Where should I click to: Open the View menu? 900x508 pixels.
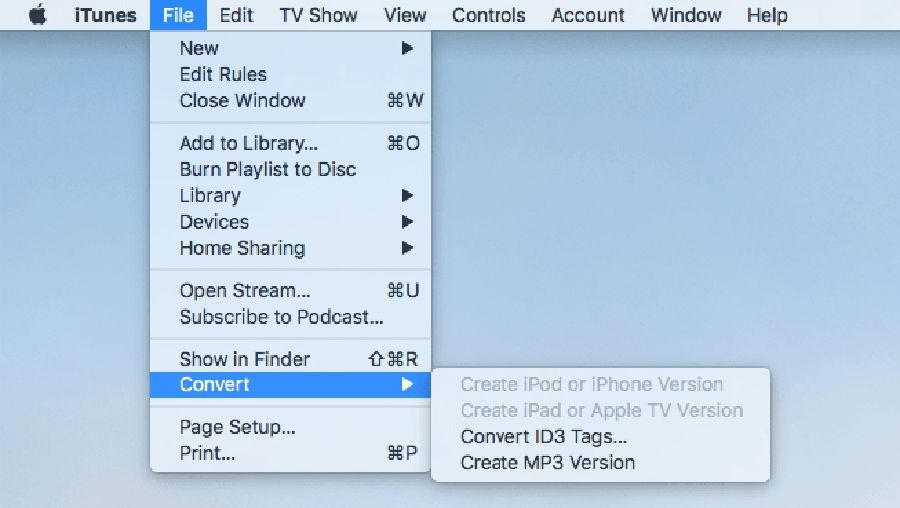point(405,15)
